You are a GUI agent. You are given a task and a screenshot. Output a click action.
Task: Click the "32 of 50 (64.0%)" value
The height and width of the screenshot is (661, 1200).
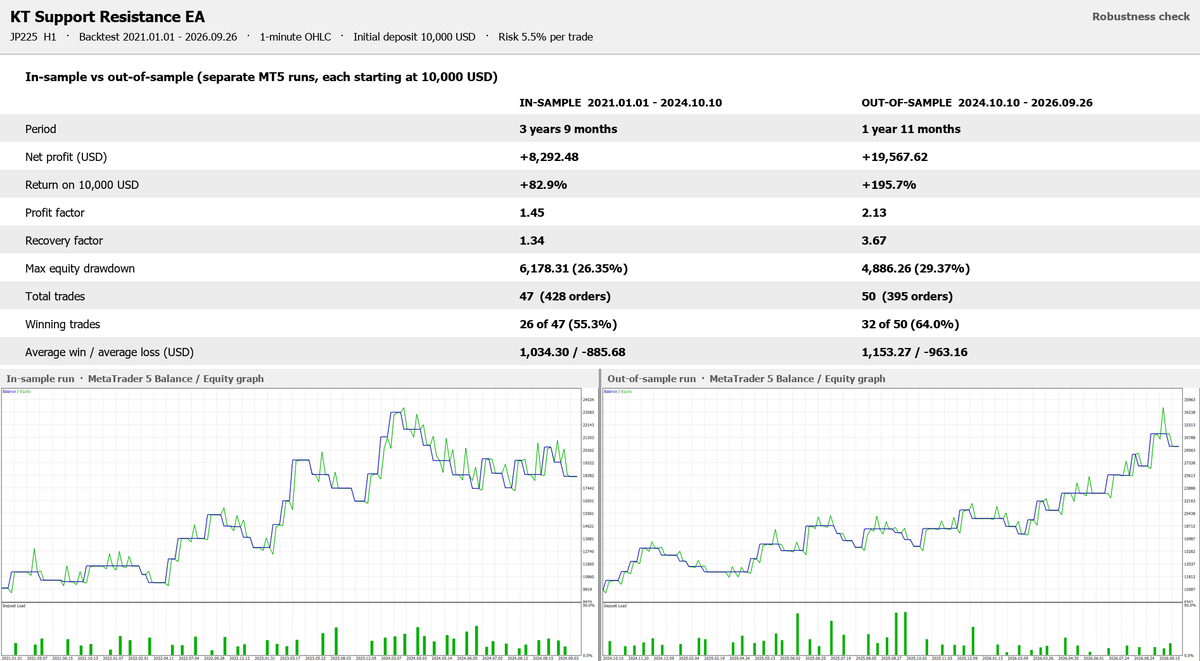pyautogui.click(x=911, y=325)
